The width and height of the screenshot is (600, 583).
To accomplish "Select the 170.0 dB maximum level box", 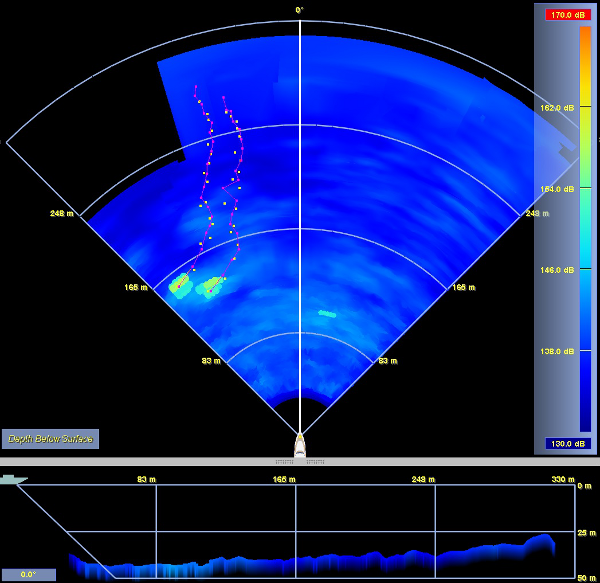I will tap(567, 14).
